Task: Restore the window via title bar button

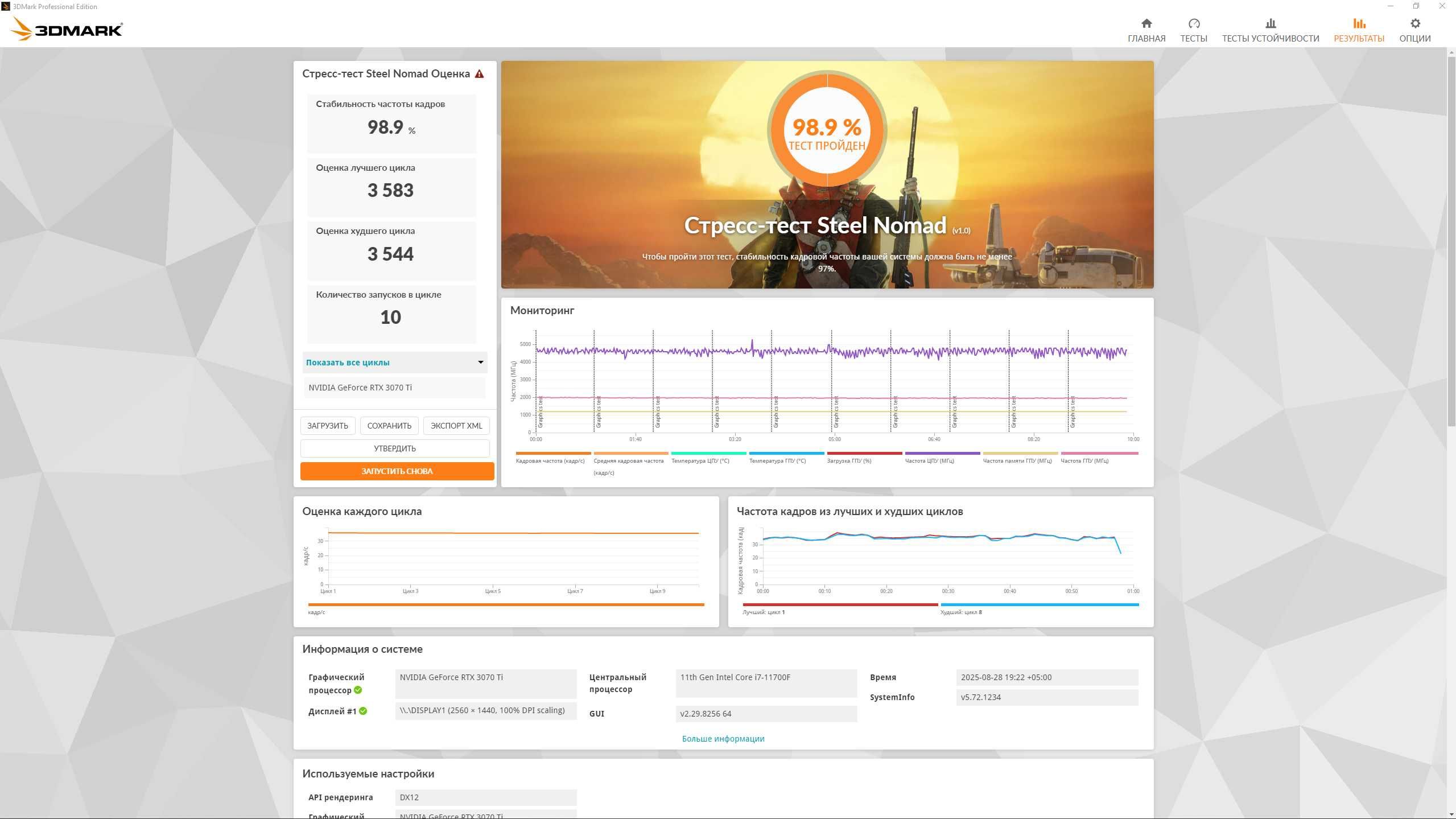Action: [1416, 6]
